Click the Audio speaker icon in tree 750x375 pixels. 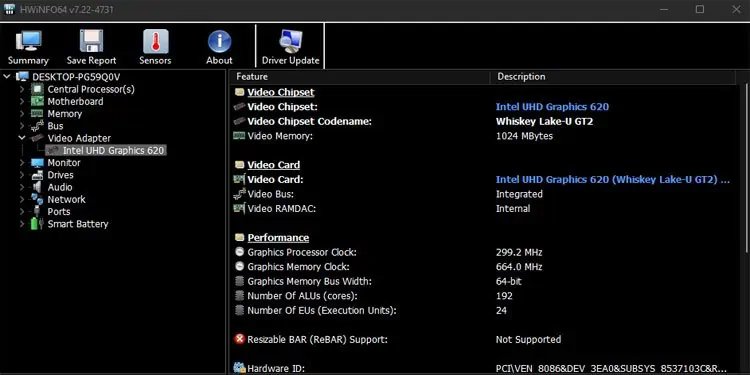37,187
